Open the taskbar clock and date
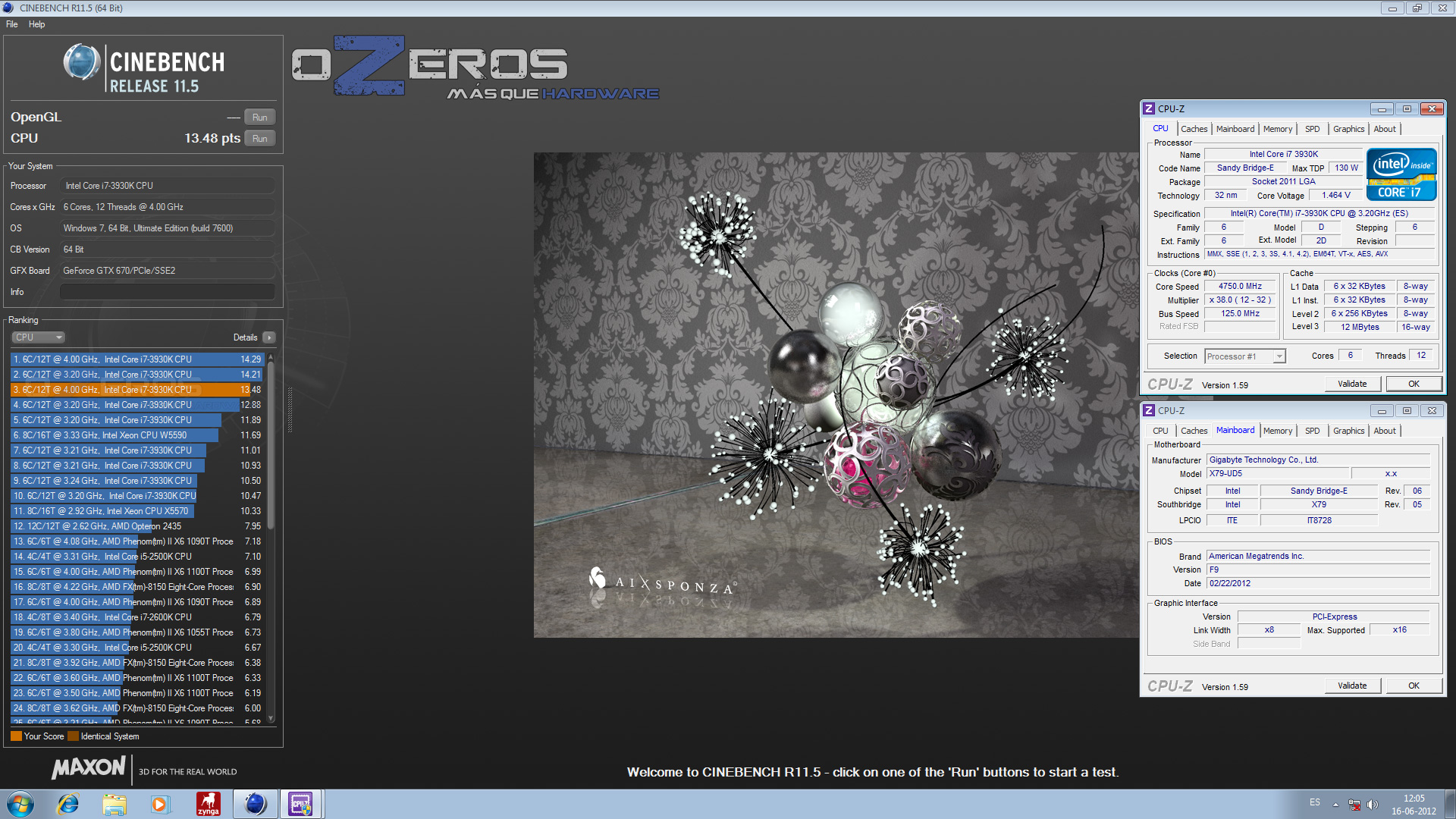The width and height of the screenshot is (1456, 819). click(x=1414, y=805)
